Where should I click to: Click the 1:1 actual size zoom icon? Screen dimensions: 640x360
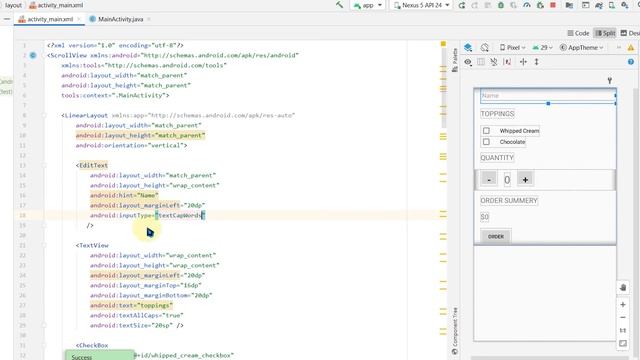623,330
